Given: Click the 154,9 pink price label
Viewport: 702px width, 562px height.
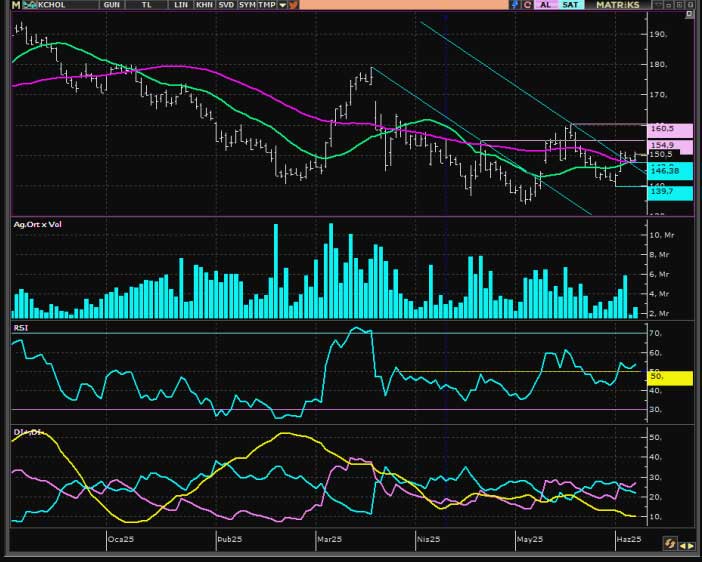Looking at the screenshot, I should click(670, 145).
